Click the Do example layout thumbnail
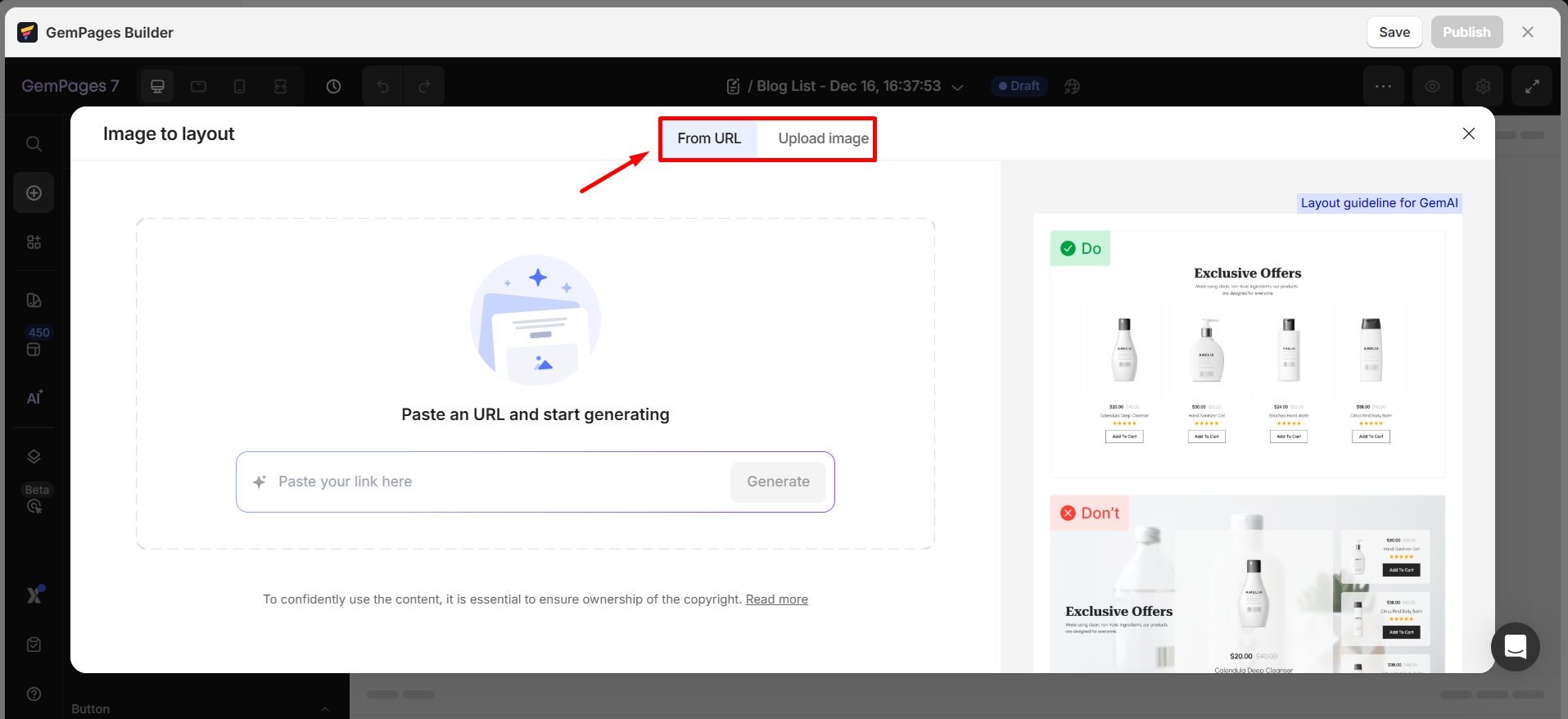The width and height of the screenshot is (1568, 719). coord(1248,354)
